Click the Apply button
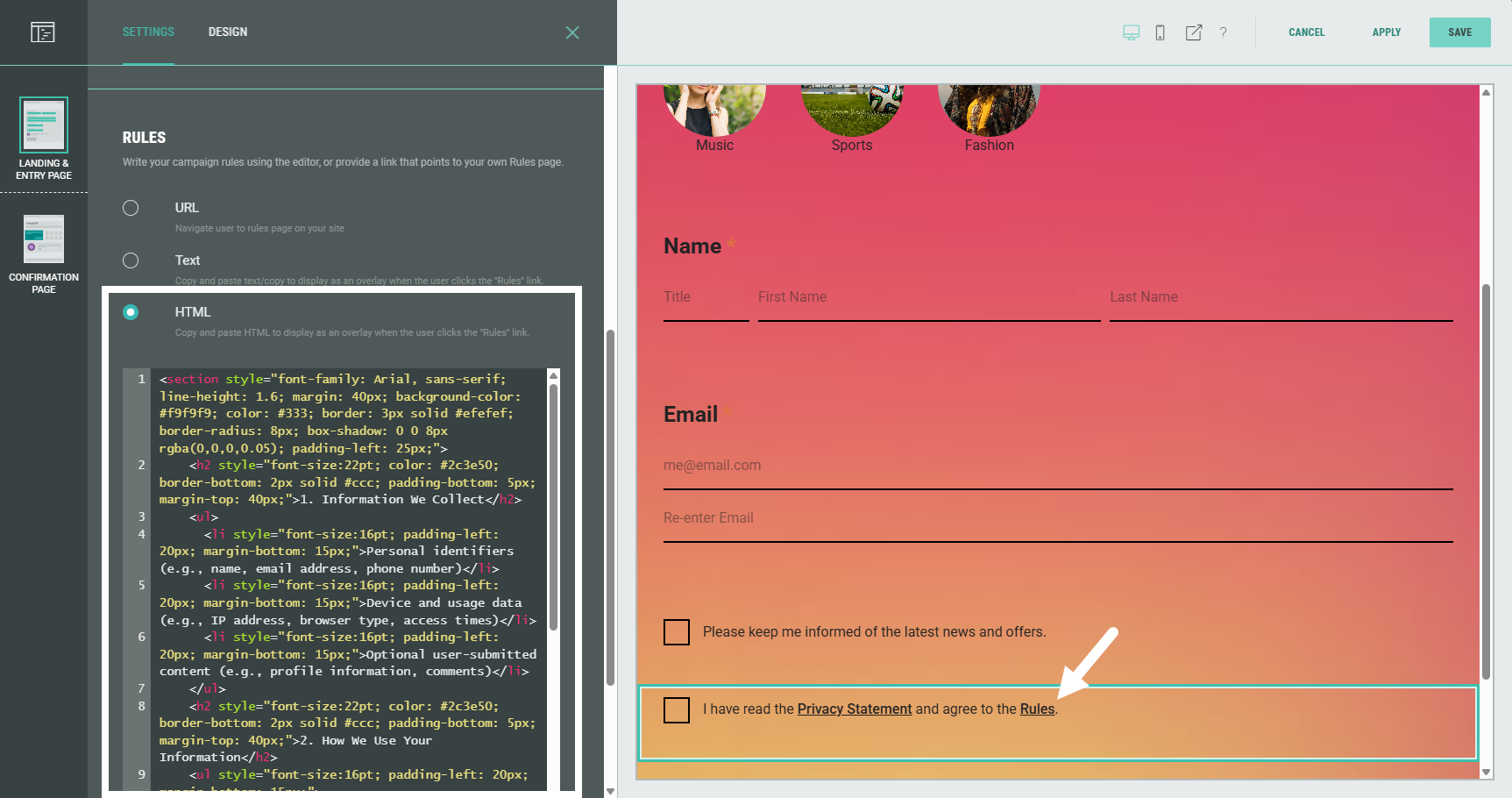The height and width of the screenshot is (798, 1512). 1386,32
